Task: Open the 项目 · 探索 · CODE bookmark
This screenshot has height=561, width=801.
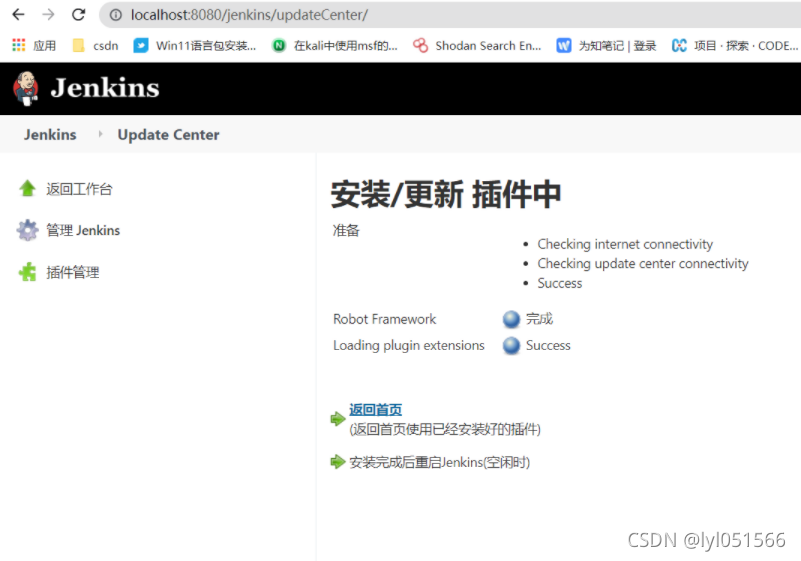Action: click(x=735, y=45)
